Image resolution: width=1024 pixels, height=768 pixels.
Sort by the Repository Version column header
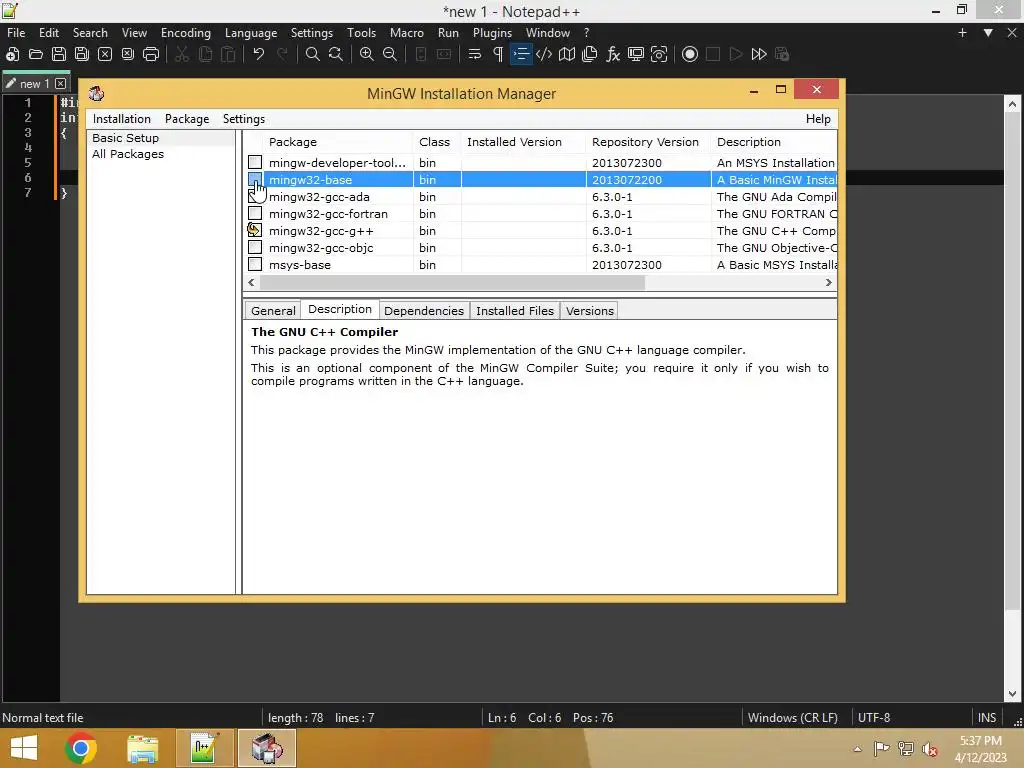coord(648,142)
